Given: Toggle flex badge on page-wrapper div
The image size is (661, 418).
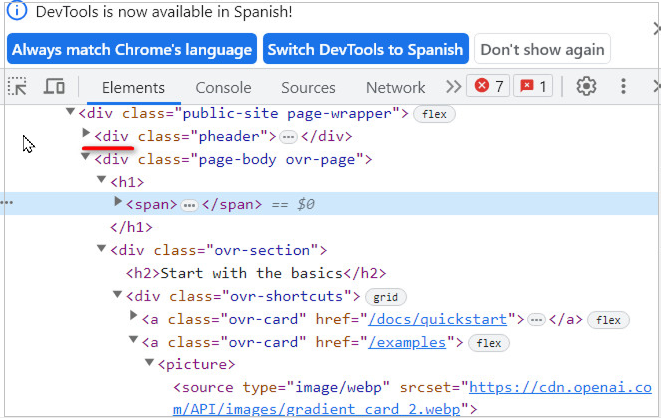Looking at the screenshot, I should [434, 114].
